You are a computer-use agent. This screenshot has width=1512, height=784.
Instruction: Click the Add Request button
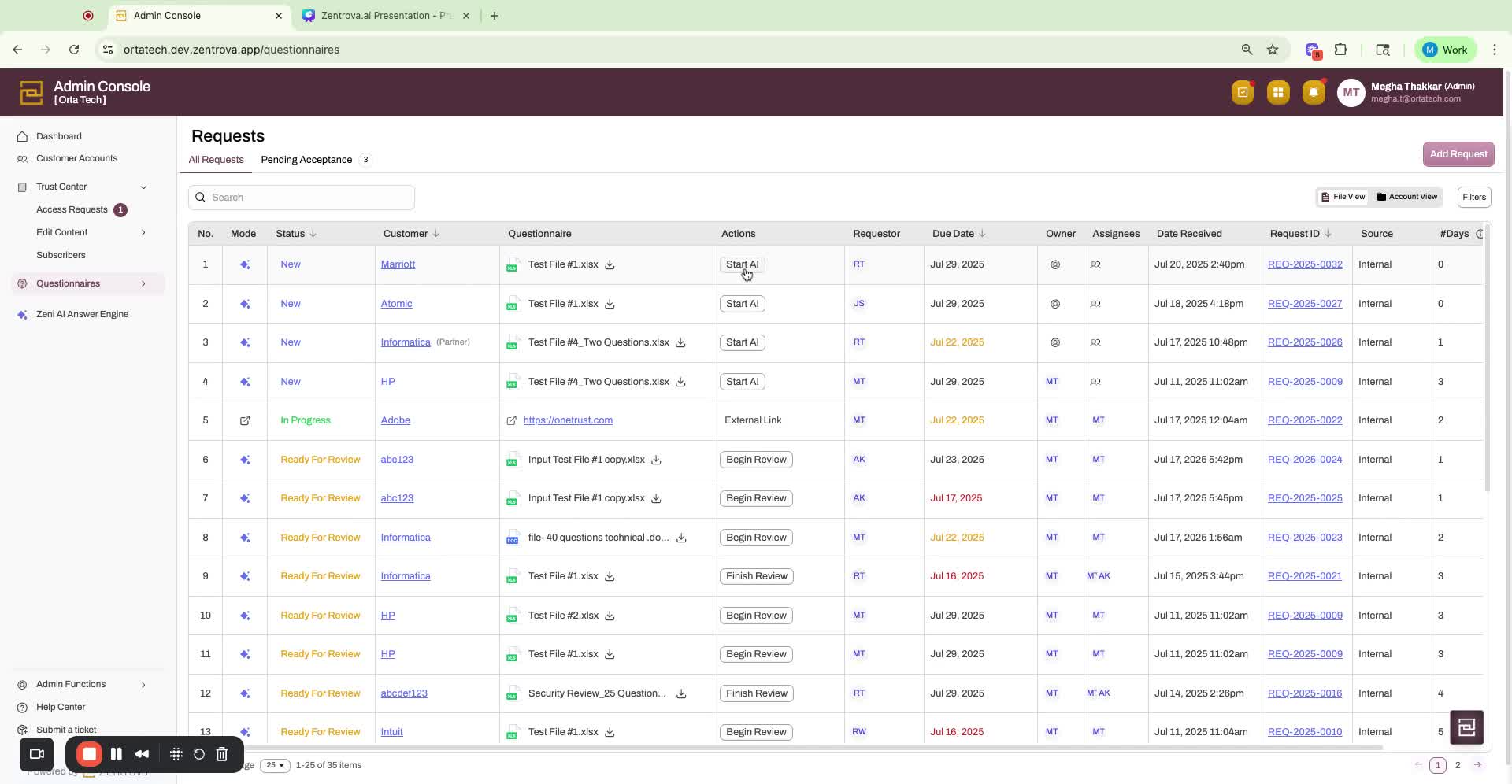1458,154
